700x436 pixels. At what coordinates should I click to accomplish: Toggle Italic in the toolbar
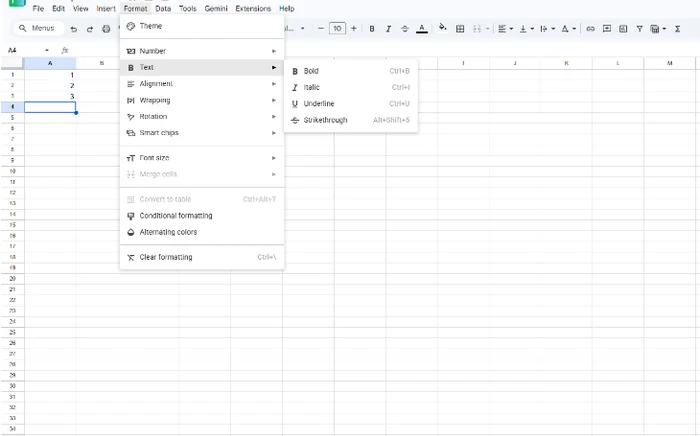point(388,29)
